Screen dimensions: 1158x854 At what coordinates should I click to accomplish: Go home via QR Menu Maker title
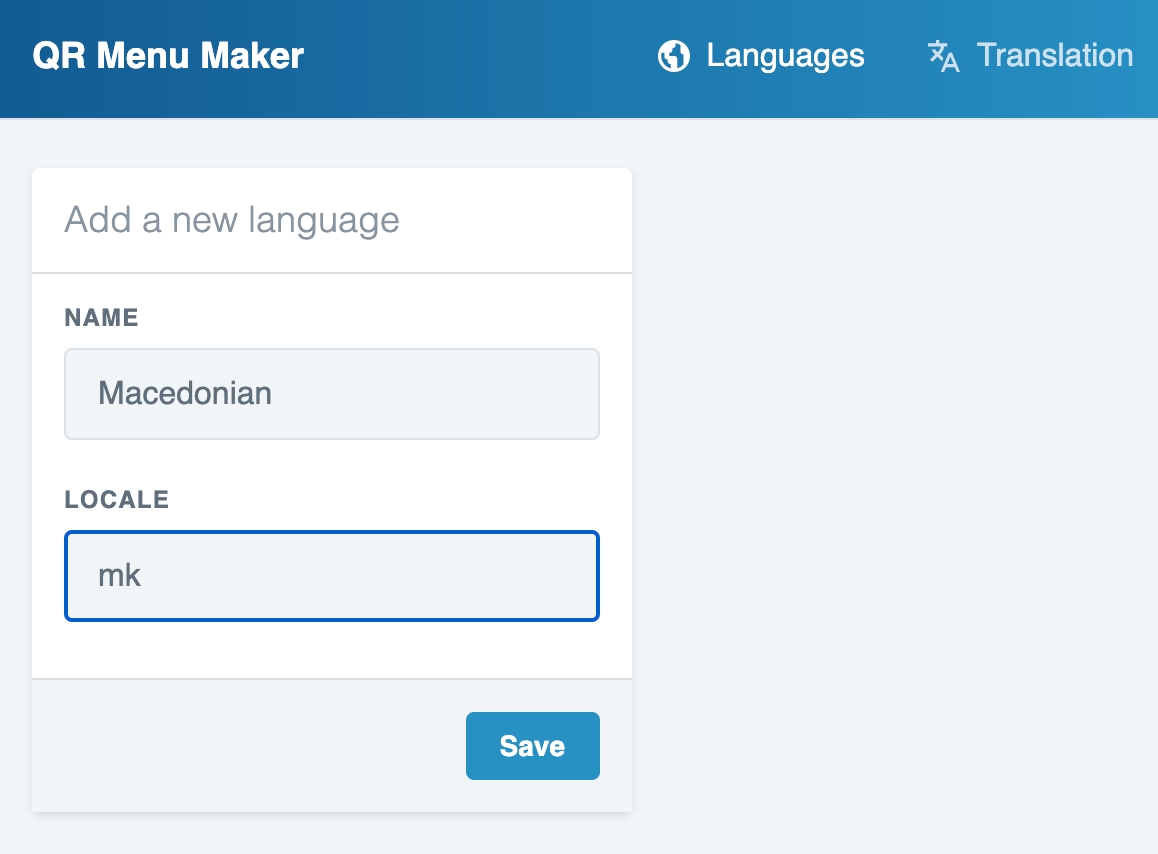[168, 56]
